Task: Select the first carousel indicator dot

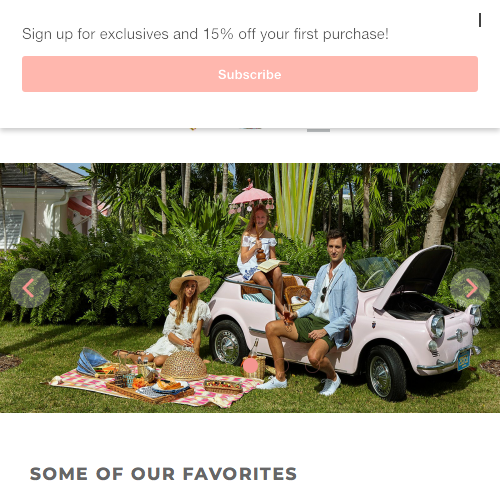Action: [219, 365]
